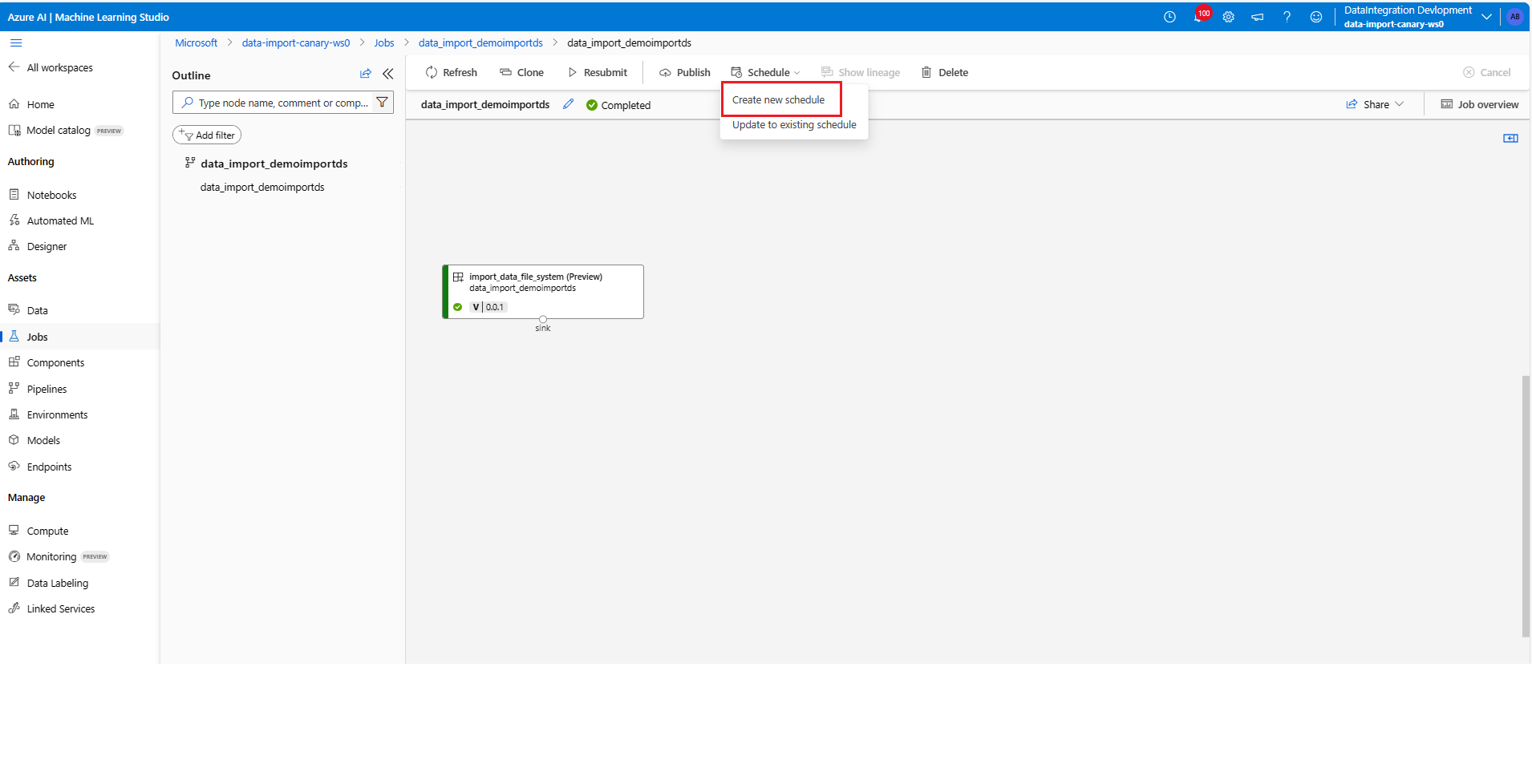Expand the workspace selector chevron
The width and height of the screenshot is (1532, 784).
coord(1486,17)
